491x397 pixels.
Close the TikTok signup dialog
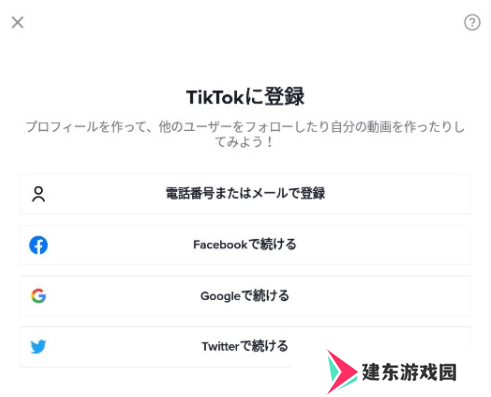pos(17,23)
